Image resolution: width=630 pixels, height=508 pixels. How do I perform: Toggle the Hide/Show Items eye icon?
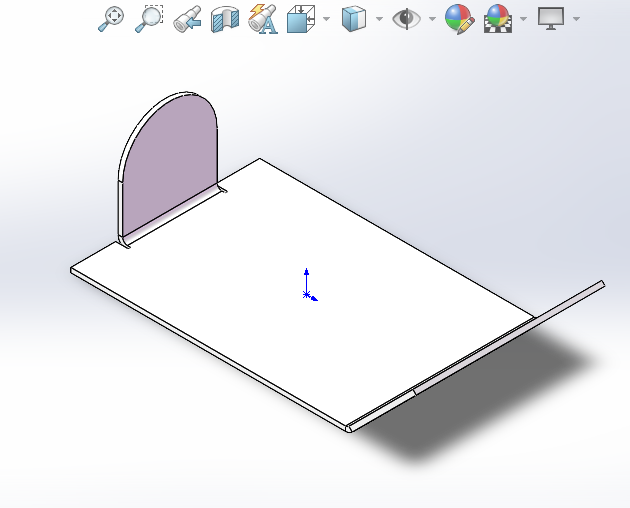pyautogui.click(x=407, y=18)
